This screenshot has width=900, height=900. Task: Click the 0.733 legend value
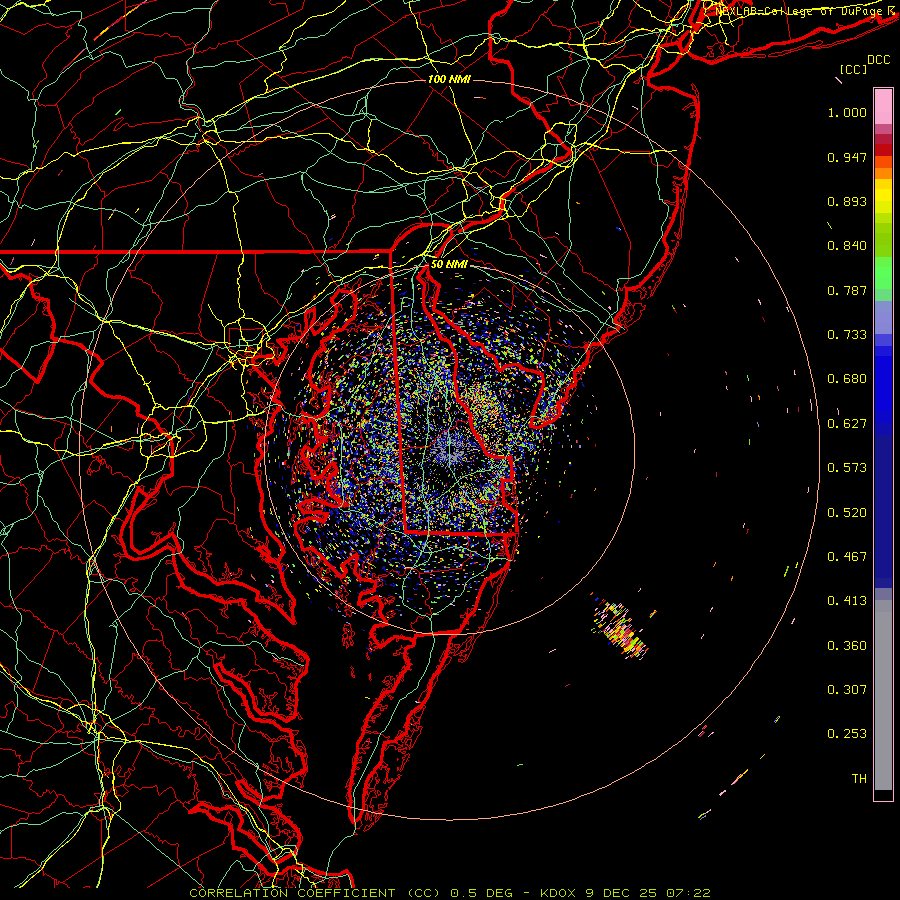[847, 335]
